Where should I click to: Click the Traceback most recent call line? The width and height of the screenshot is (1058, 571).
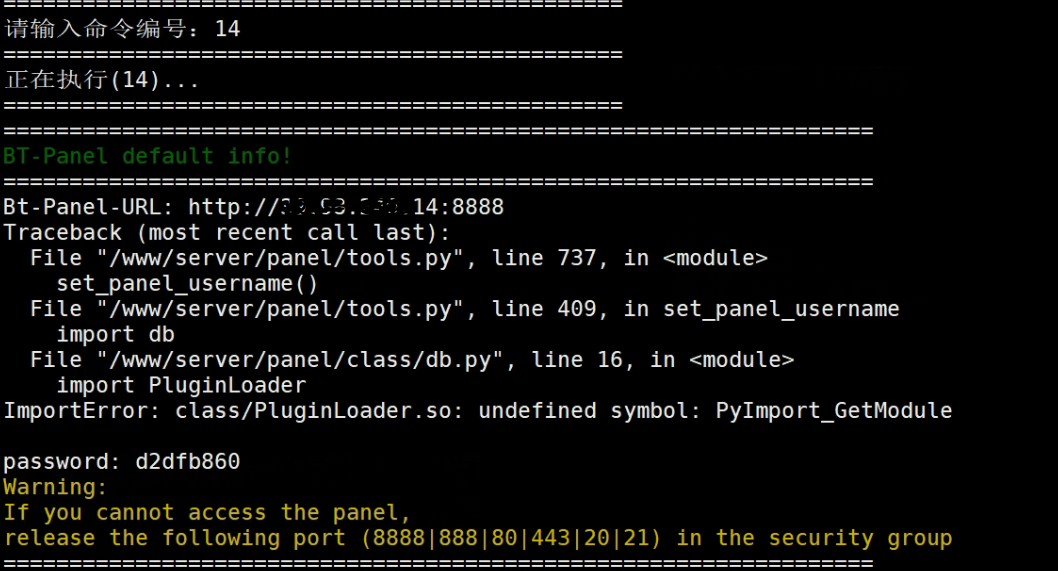[227, 232]
